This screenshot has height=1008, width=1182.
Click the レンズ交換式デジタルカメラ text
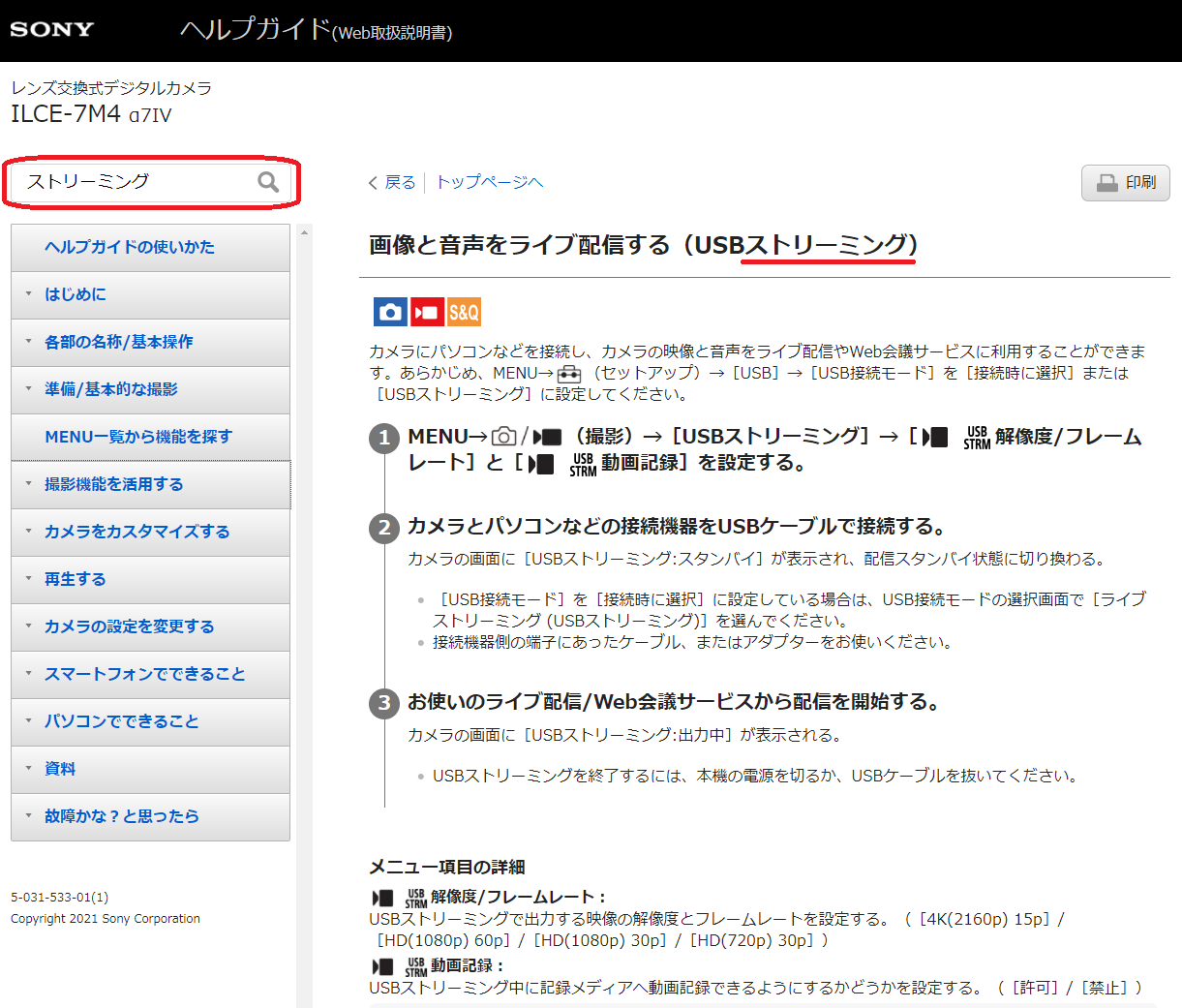(111, 88)
